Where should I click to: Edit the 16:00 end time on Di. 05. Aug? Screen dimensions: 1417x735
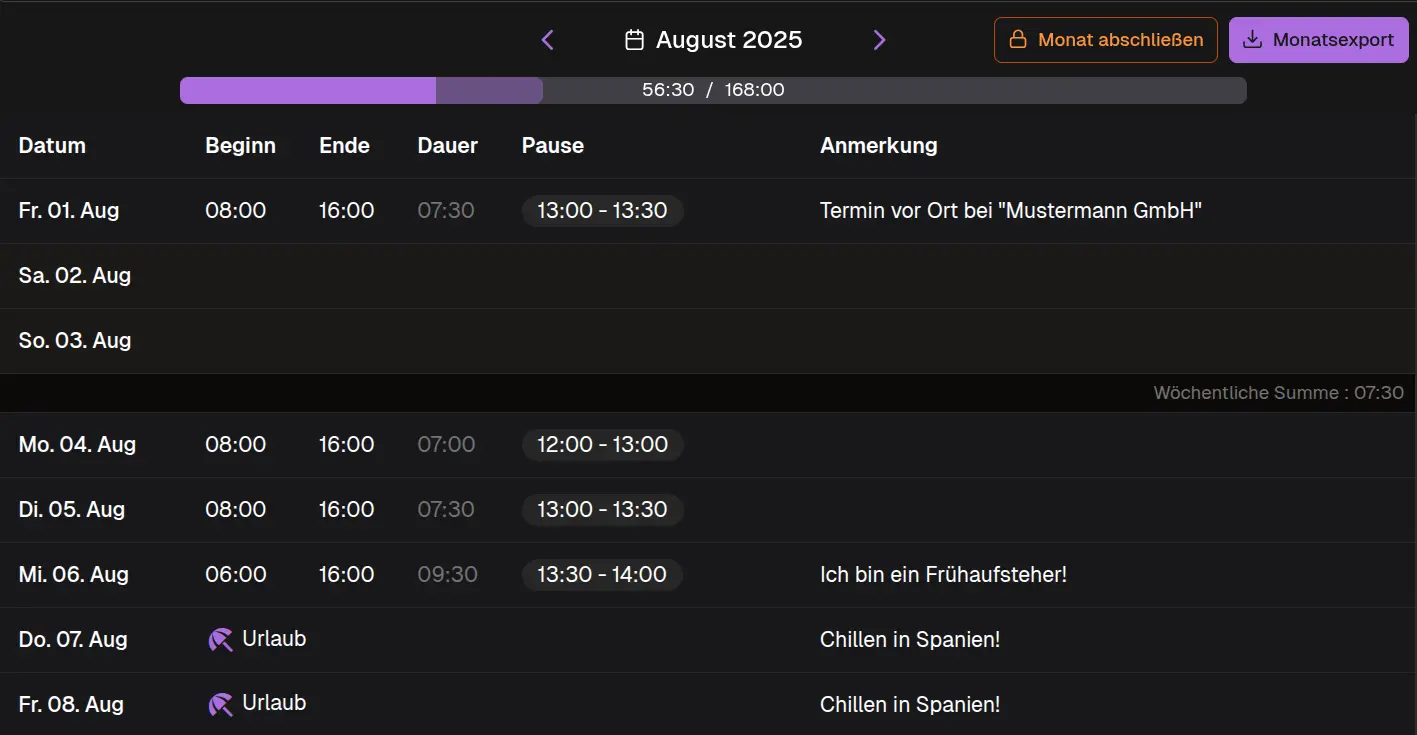[x=346, y=510]
